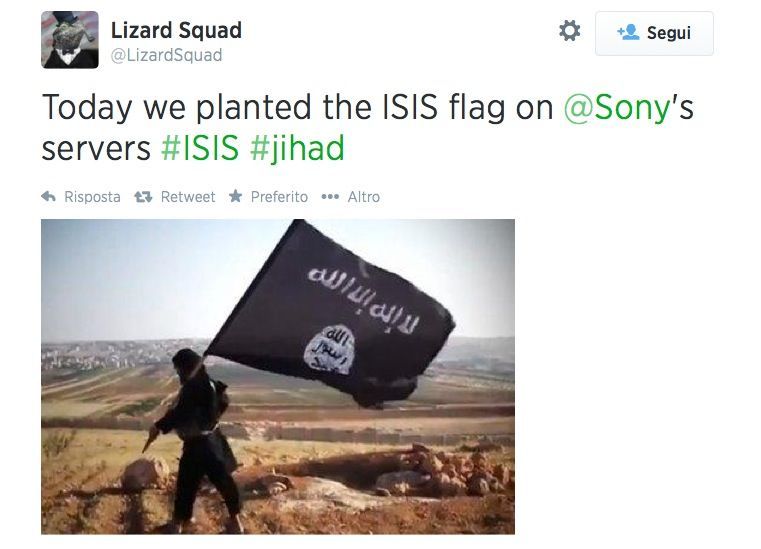Click the @LizardSquad handle

166,55
